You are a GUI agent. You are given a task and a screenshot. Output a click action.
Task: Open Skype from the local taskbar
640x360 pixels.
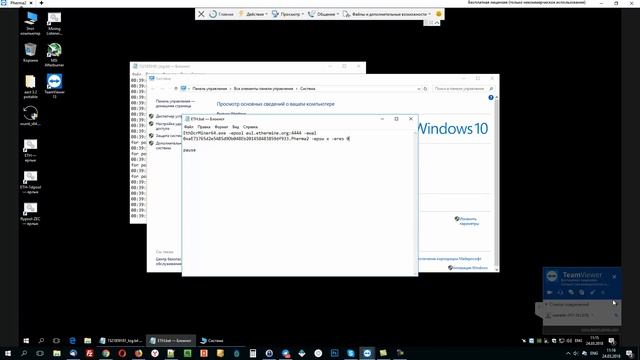click(351, 353)
